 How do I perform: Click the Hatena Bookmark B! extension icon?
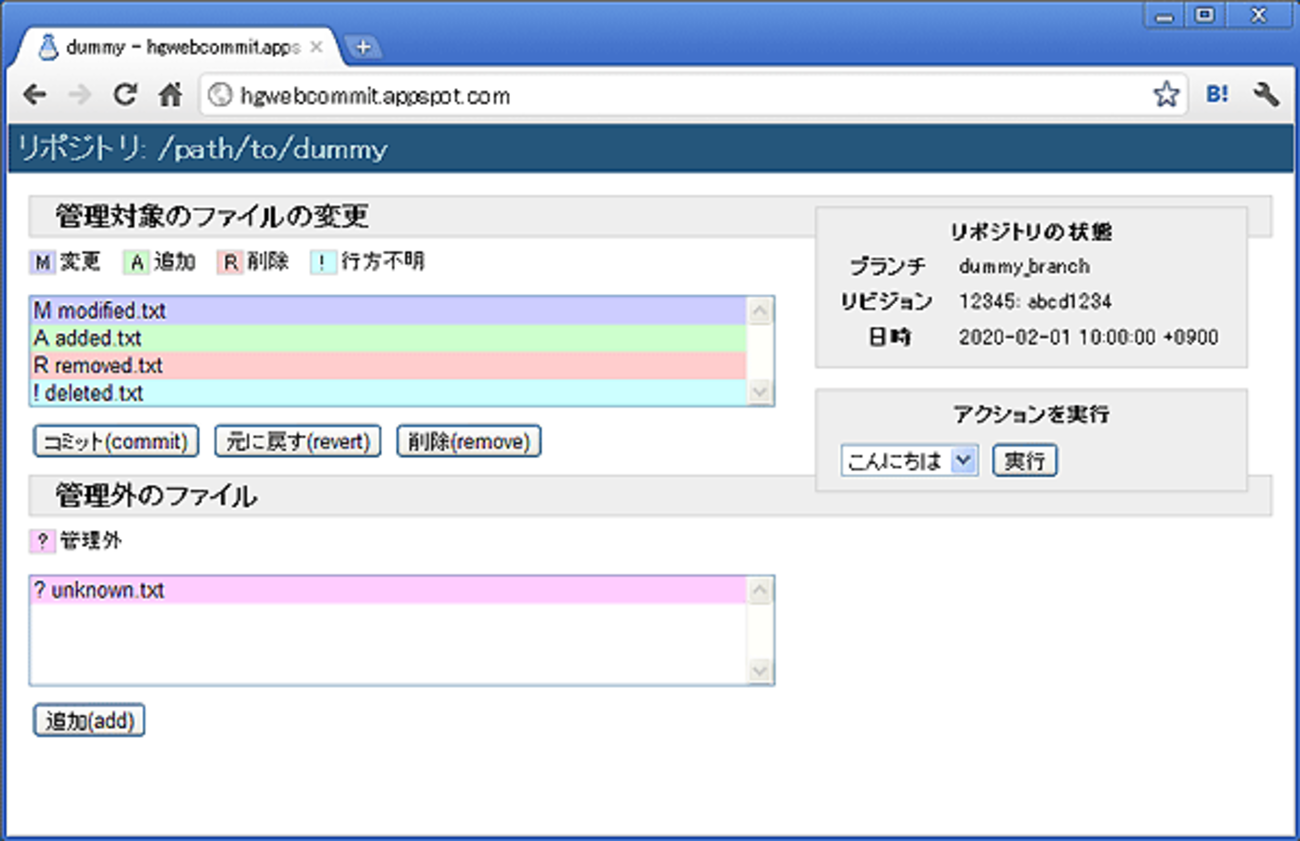pyautogui.click(x=1218, y=95)
